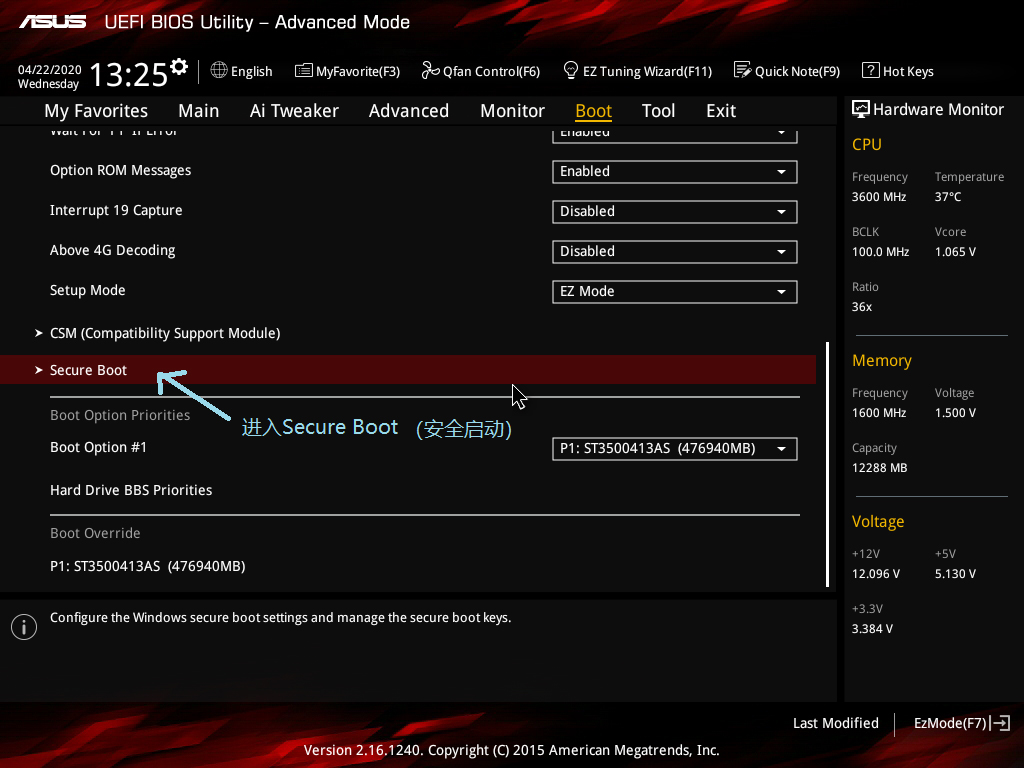Click the arrow beside Secure Boot
This screenshot has width=1024, height=768.
click(x=39, y=370)
